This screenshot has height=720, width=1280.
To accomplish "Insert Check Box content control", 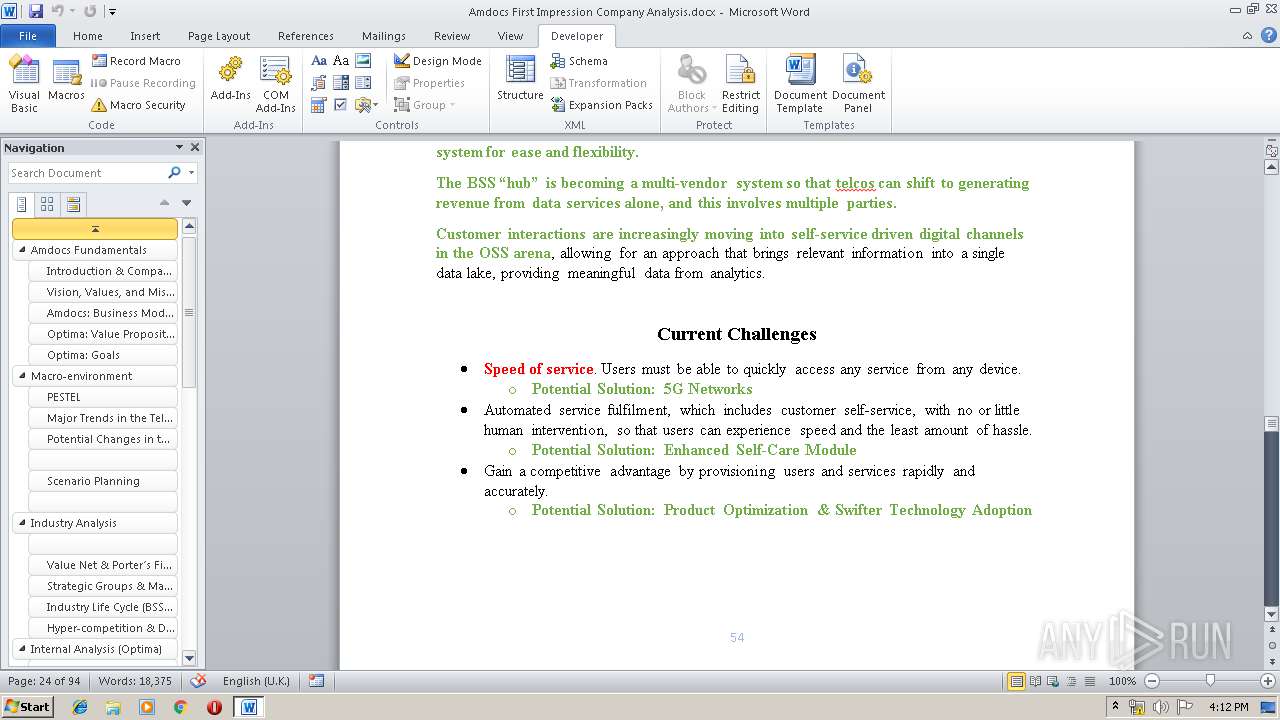I will [341, 105].
